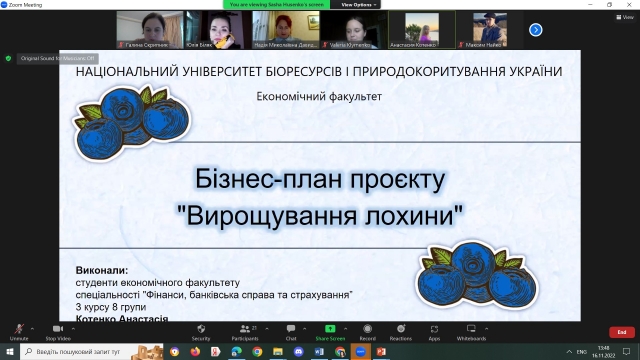Screen dimensions: 640x360
Task: Open second Chrome profile icon in taskbar
Action: (340, 351)
